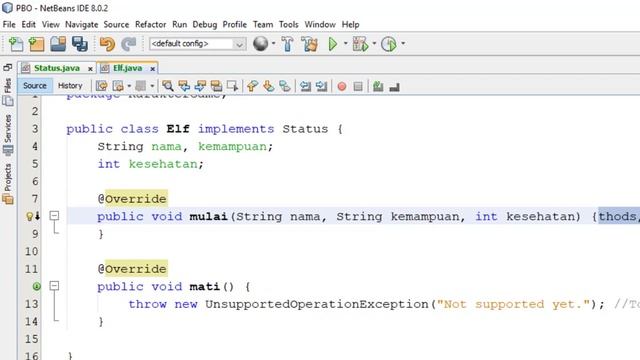Viewport: 640px width, 360px height.
Task: Click the Toggle Bookmark icon
Action: click(285, 86)
